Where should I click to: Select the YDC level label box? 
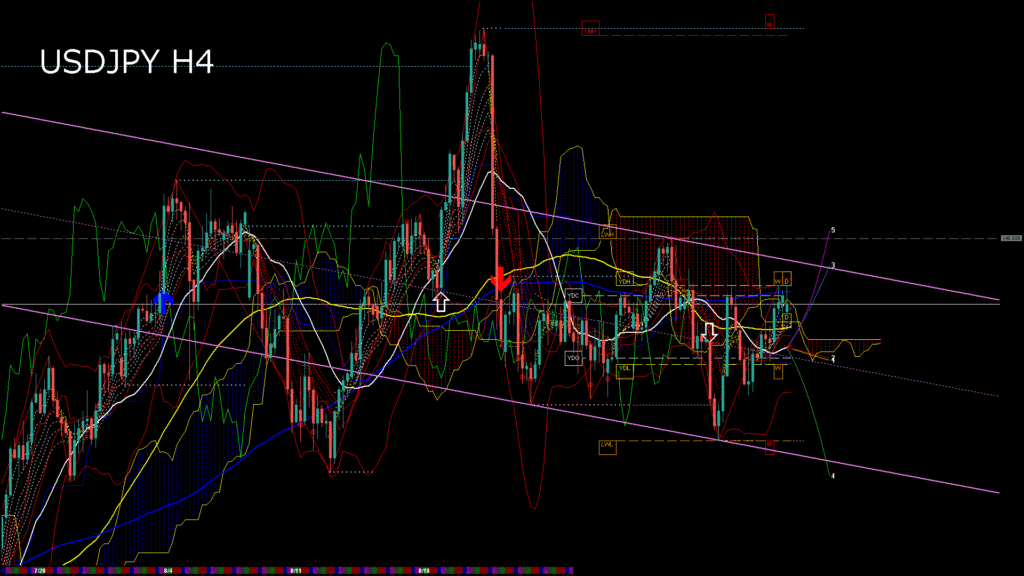(x=573, y=296)
